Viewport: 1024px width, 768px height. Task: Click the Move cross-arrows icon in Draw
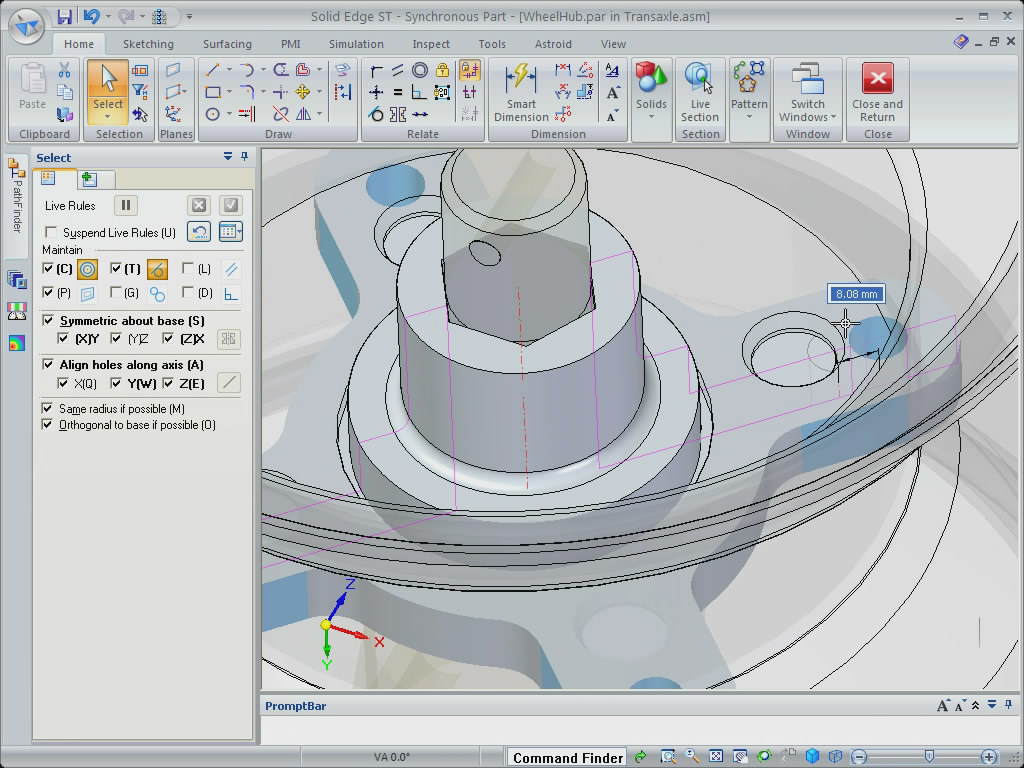pyautogui.click(x=302, y=92)
